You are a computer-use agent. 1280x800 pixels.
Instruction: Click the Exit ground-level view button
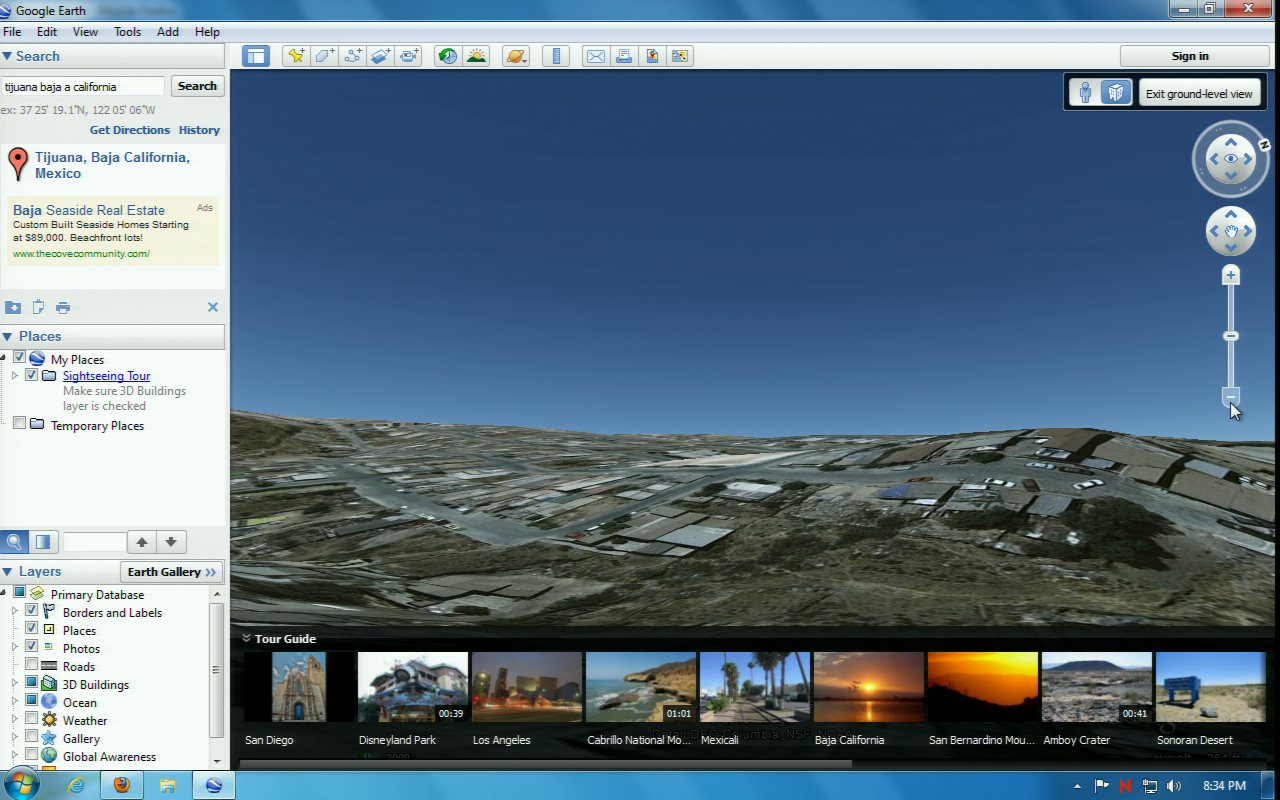1198,93
